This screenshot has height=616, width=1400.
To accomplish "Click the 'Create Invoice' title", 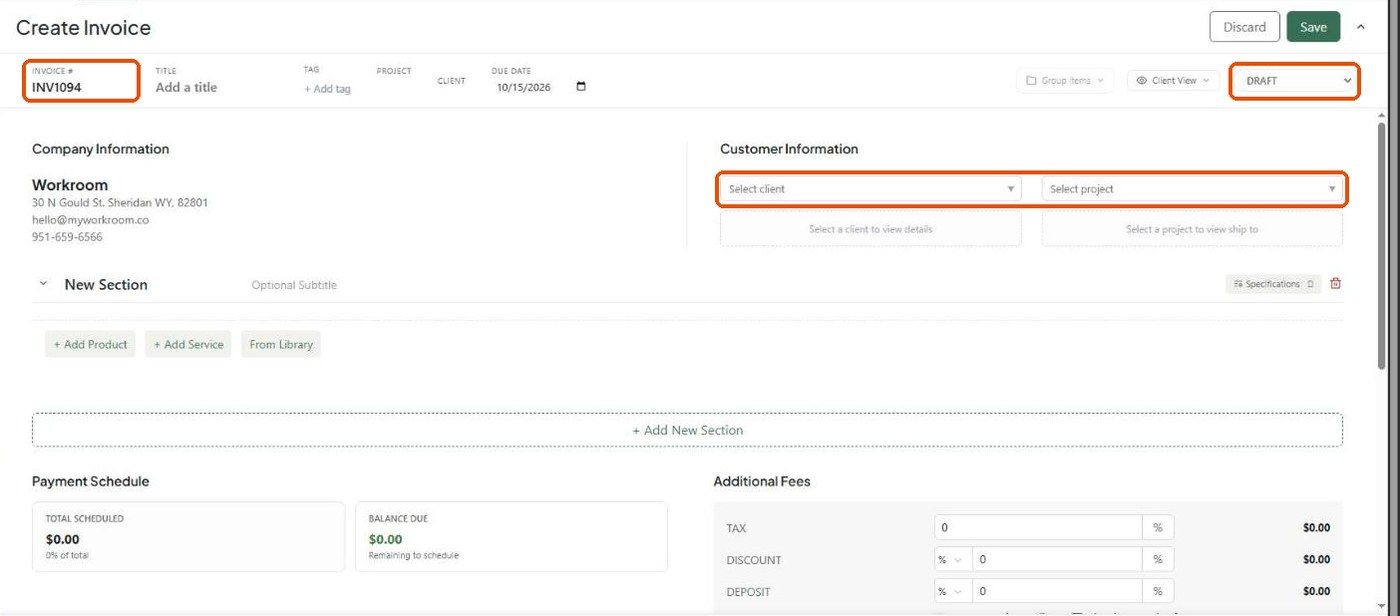I will click(x=83, y=28).
